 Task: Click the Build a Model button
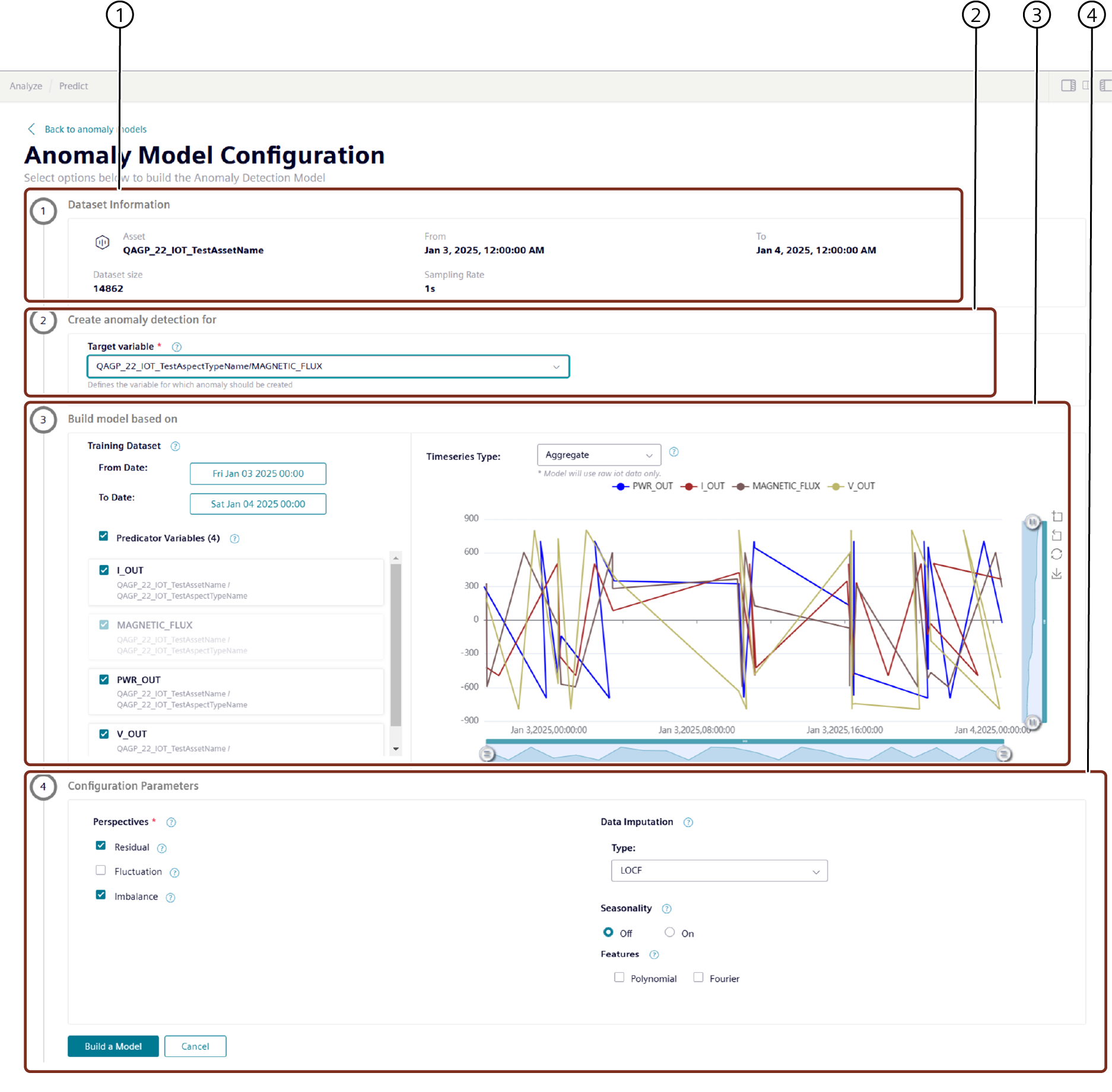point(113,1046)
